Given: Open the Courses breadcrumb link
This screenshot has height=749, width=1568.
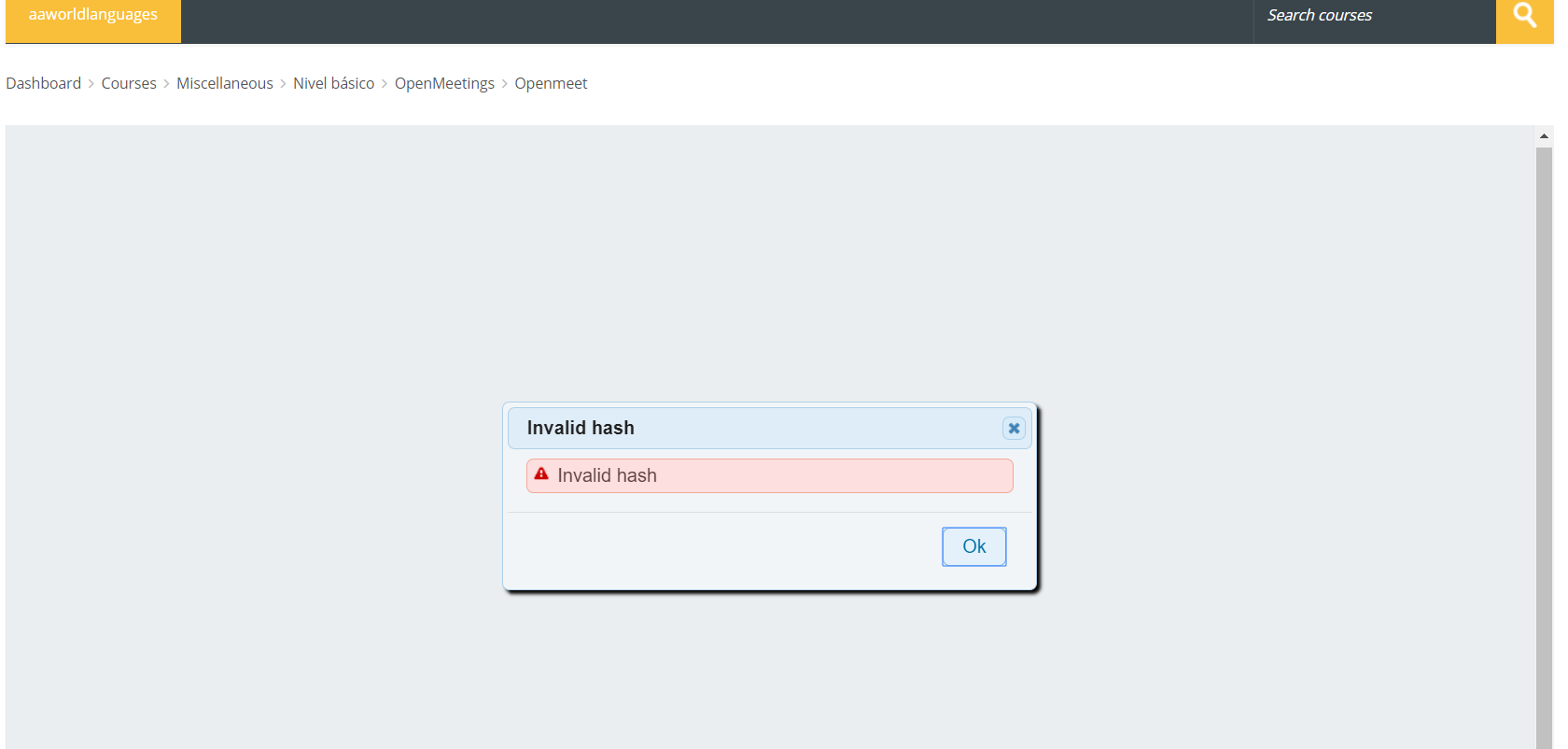Looking at the screenshot, I should [x=129, y=83].
